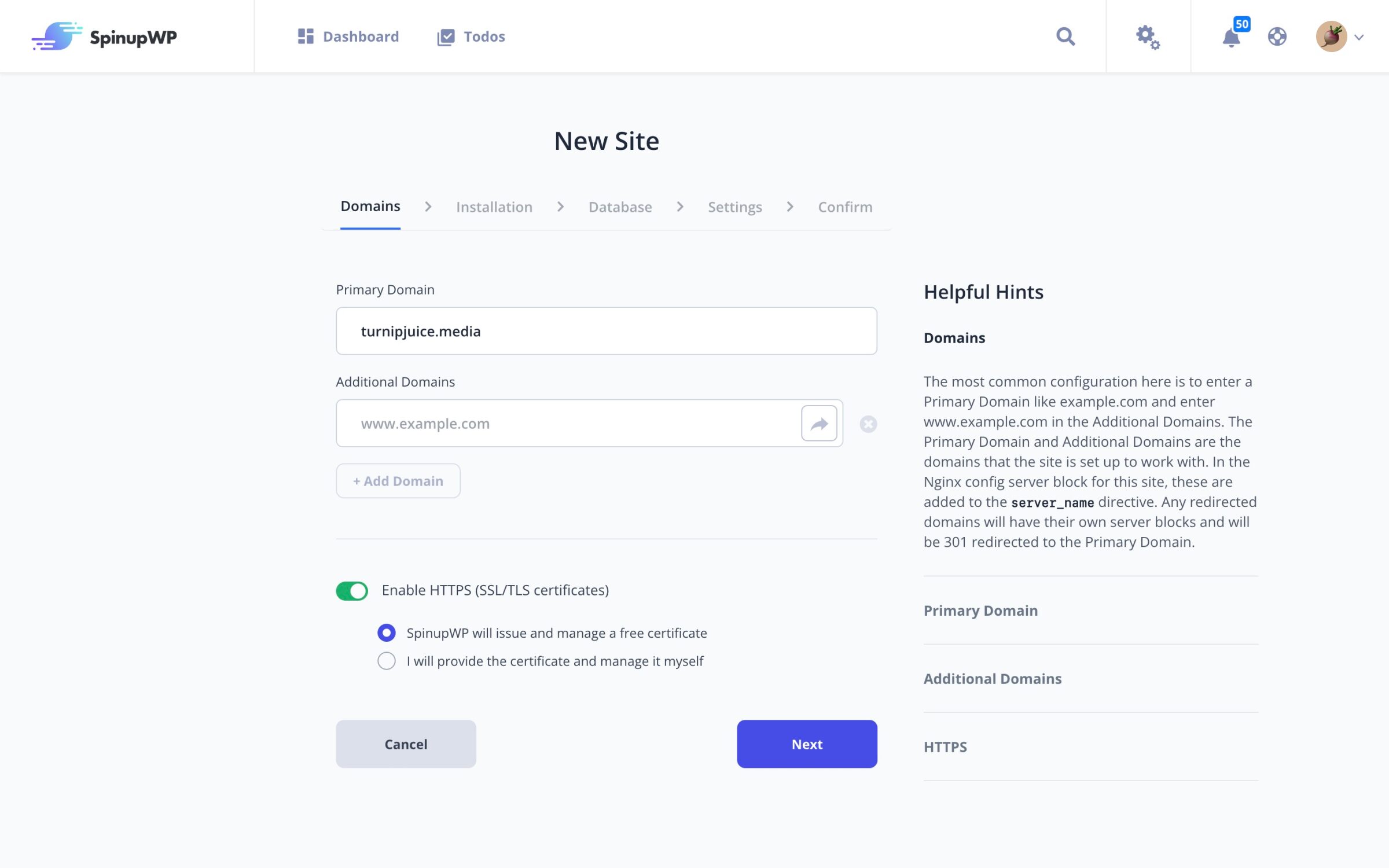This screenshot has width=1389, height=868.
Task: Switch to the Domains tab
Action: pos(370,207)
